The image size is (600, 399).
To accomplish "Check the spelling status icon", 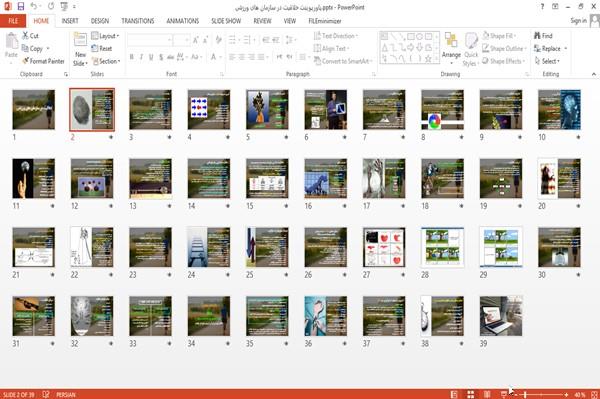I will (46, 394).
